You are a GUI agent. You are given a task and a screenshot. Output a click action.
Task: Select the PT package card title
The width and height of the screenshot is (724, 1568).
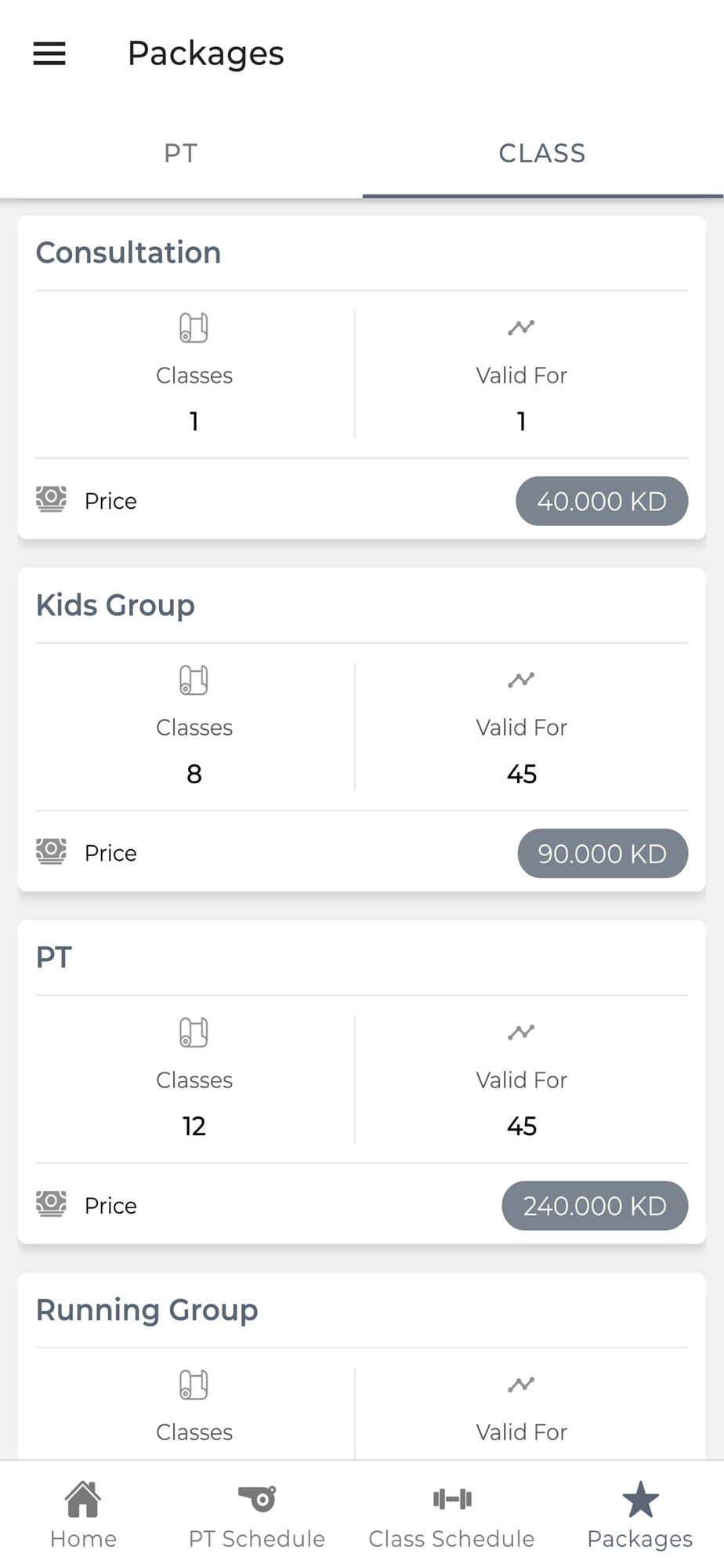point(54,957)
